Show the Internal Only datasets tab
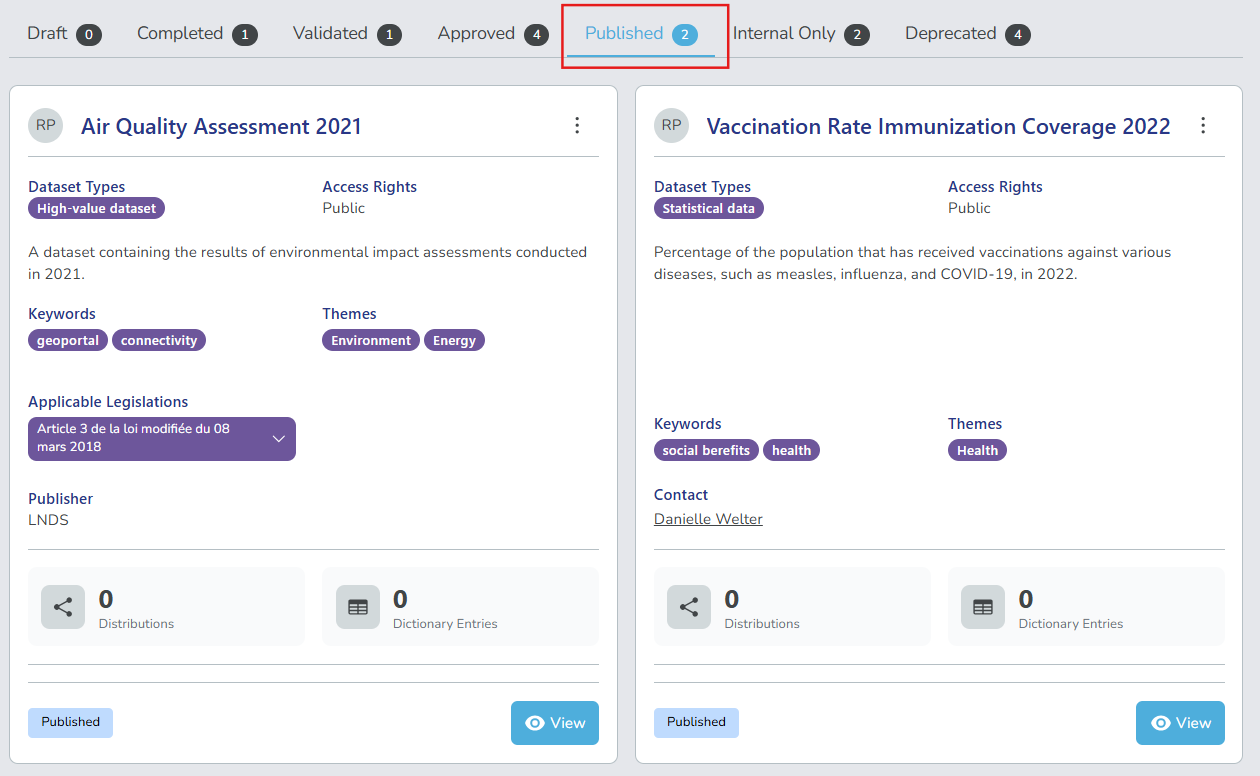The image size is (1260, 776). click(x=800, y=34)
